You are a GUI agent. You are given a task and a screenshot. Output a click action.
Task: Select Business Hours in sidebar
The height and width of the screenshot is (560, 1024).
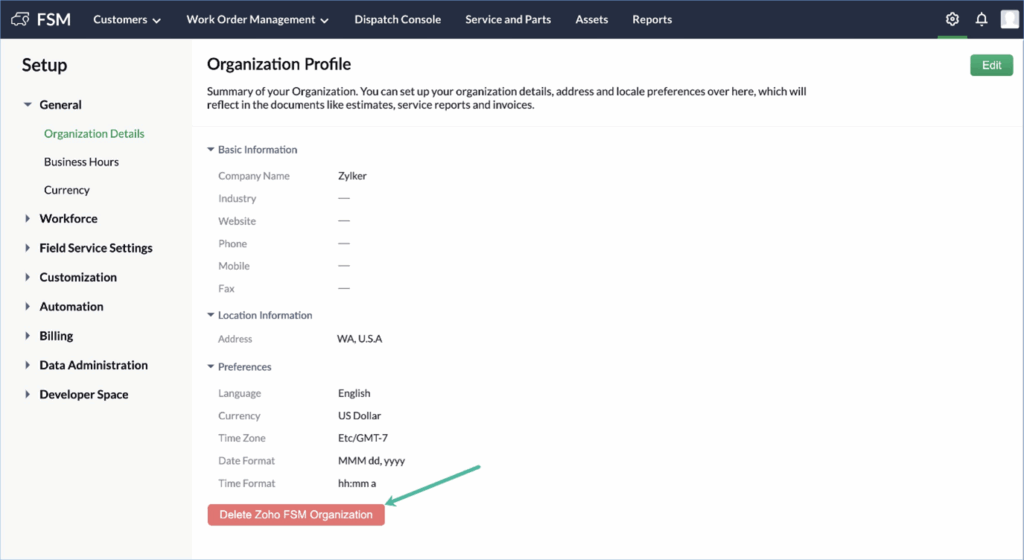(81, 162)
